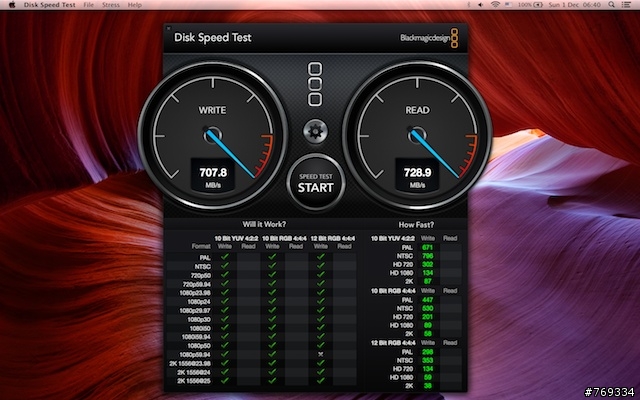Click the 2K 1556@25 checkmark under 12 Bit RGB Write
Image resolution: width=640 pixels, height=400 pixels.
coord(320,380)
